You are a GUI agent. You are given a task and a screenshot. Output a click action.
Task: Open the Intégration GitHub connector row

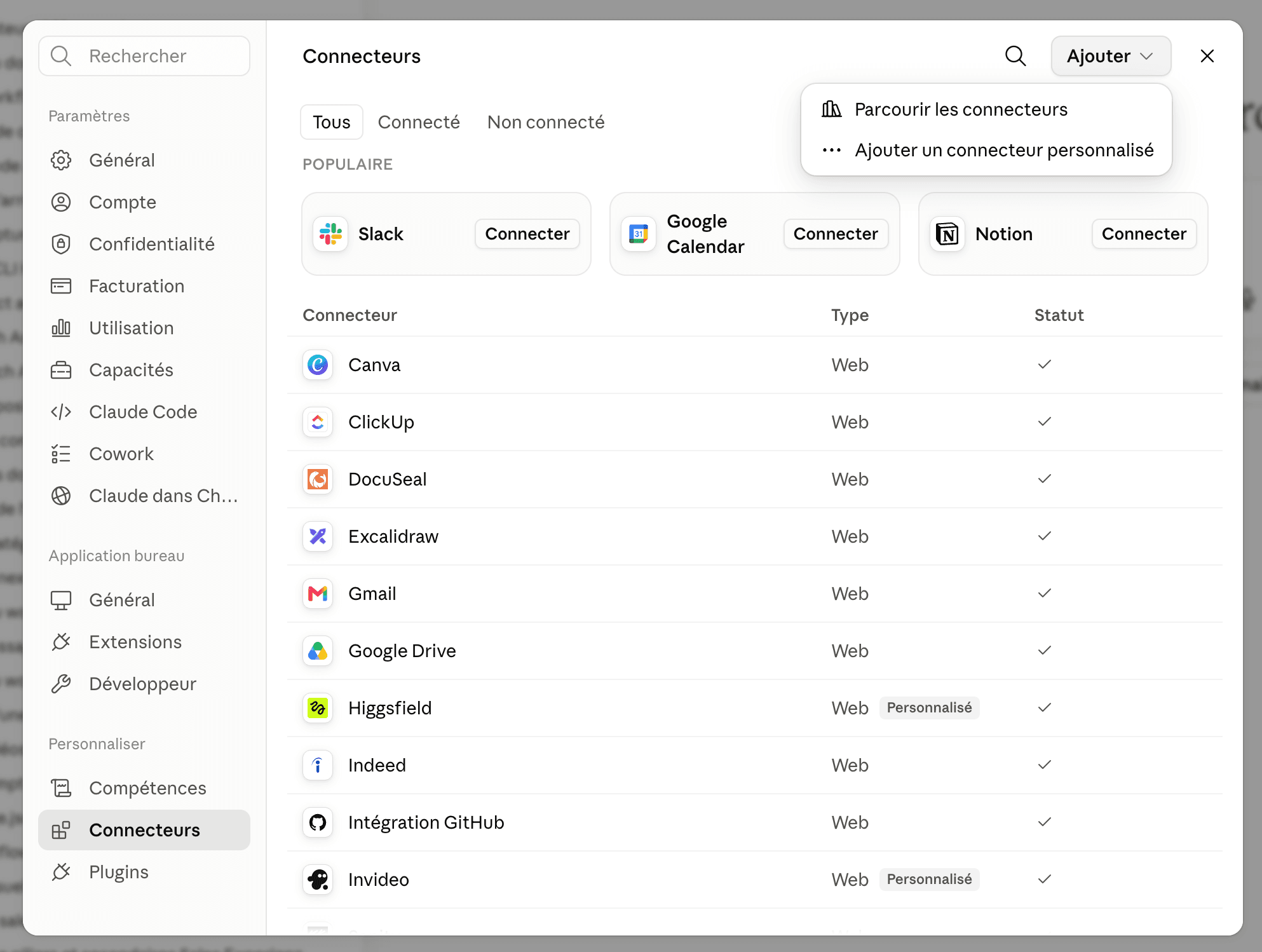755,822
